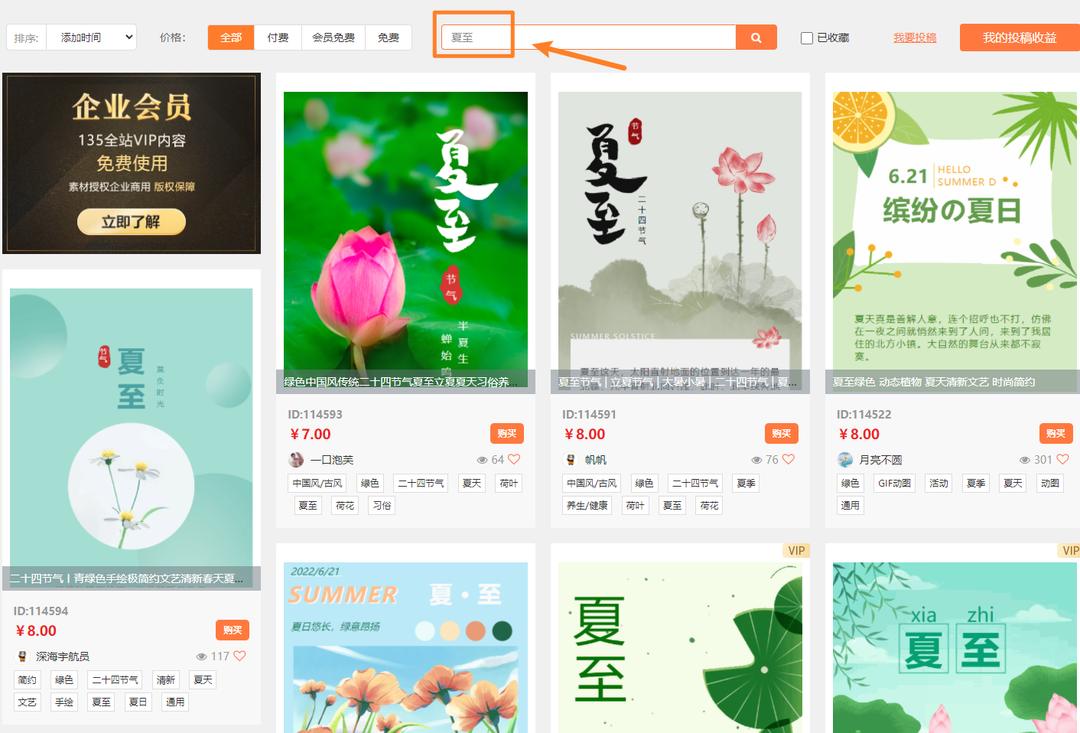Click 购买 button for ID:114593
1080x733 pixels.
pyautogui.click(x=506, y=434)
